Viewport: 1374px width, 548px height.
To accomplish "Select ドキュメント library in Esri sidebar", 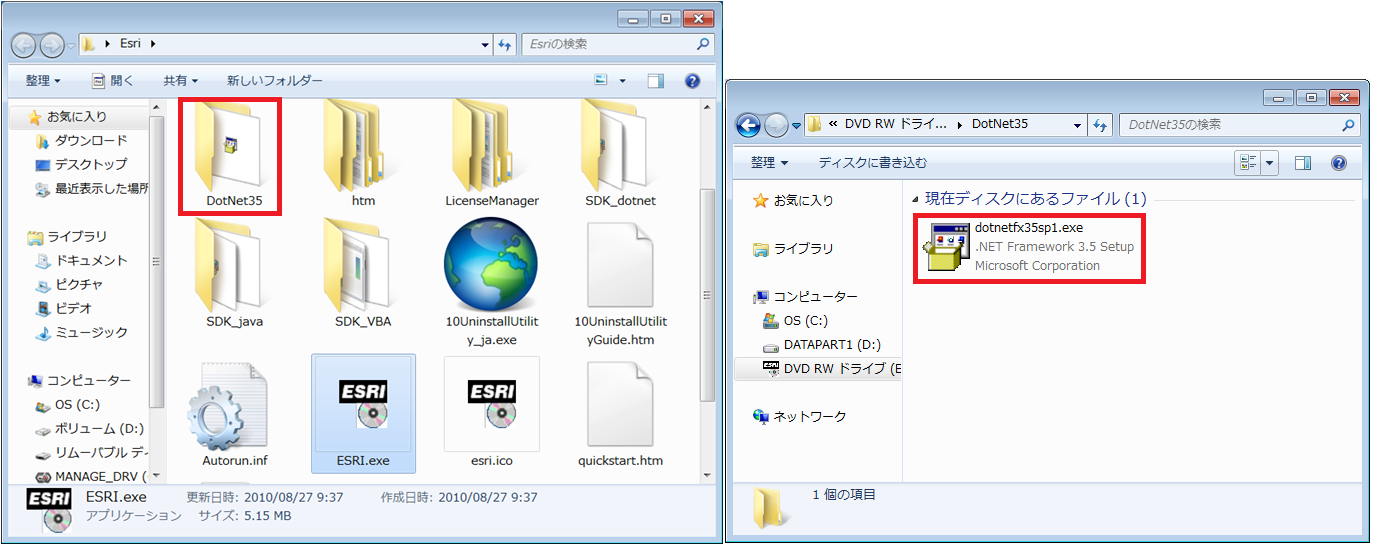I will 81,260.
